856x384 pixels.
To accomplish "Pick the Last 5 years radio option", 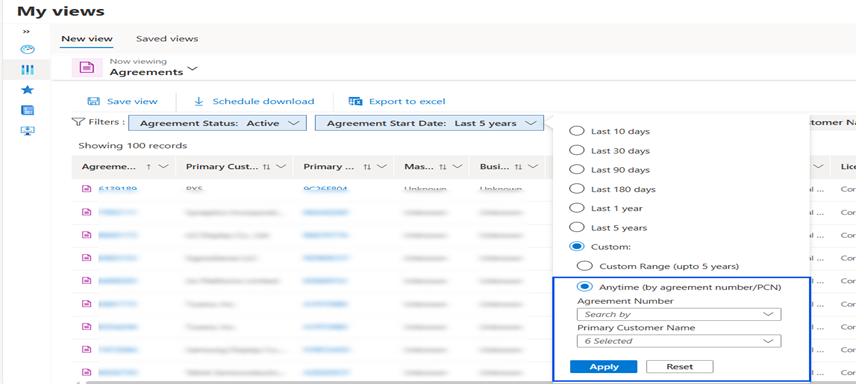I will click(x=576, y=227).
